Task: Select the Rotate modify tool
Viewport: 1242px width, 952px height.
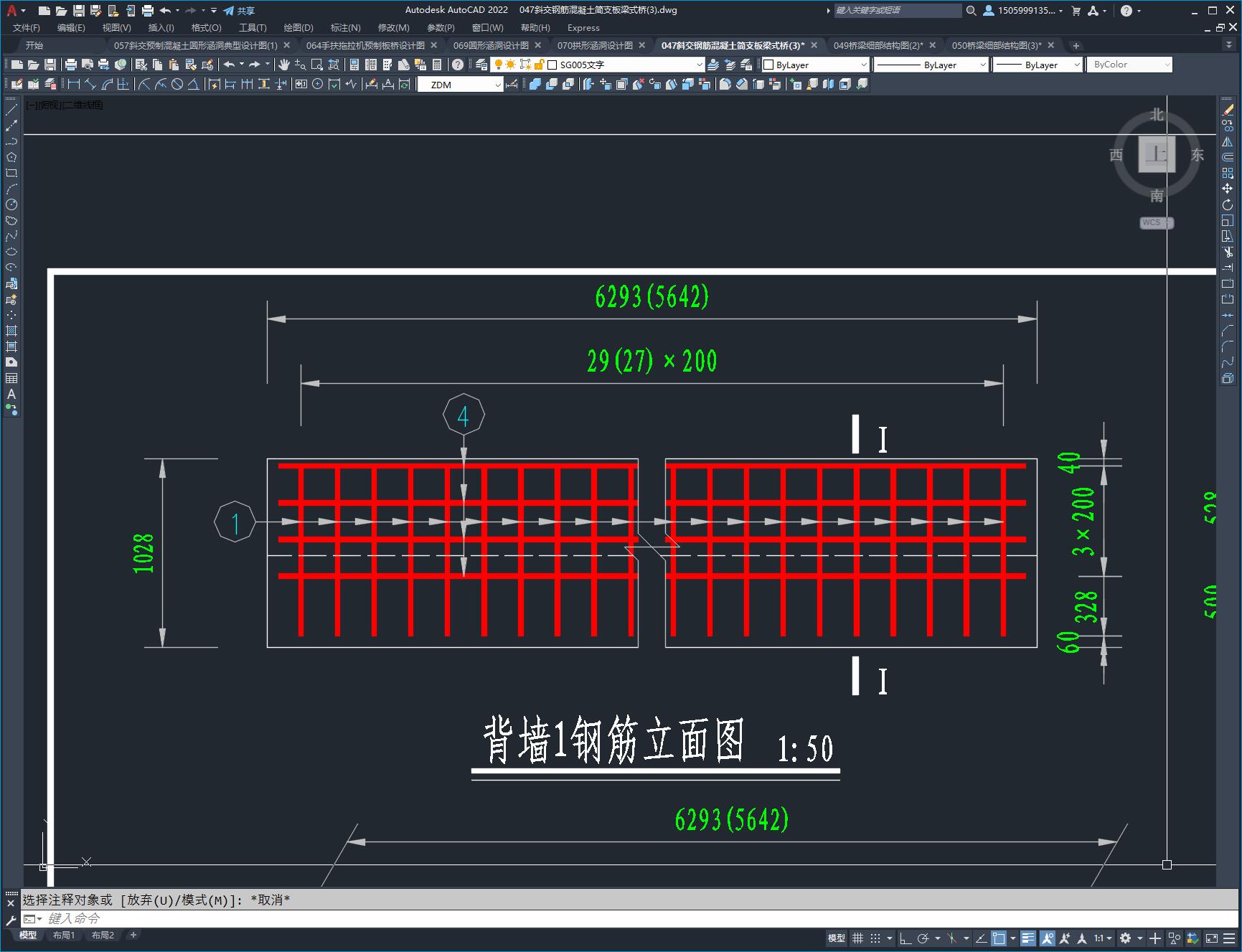Action: coord(1228,204)
